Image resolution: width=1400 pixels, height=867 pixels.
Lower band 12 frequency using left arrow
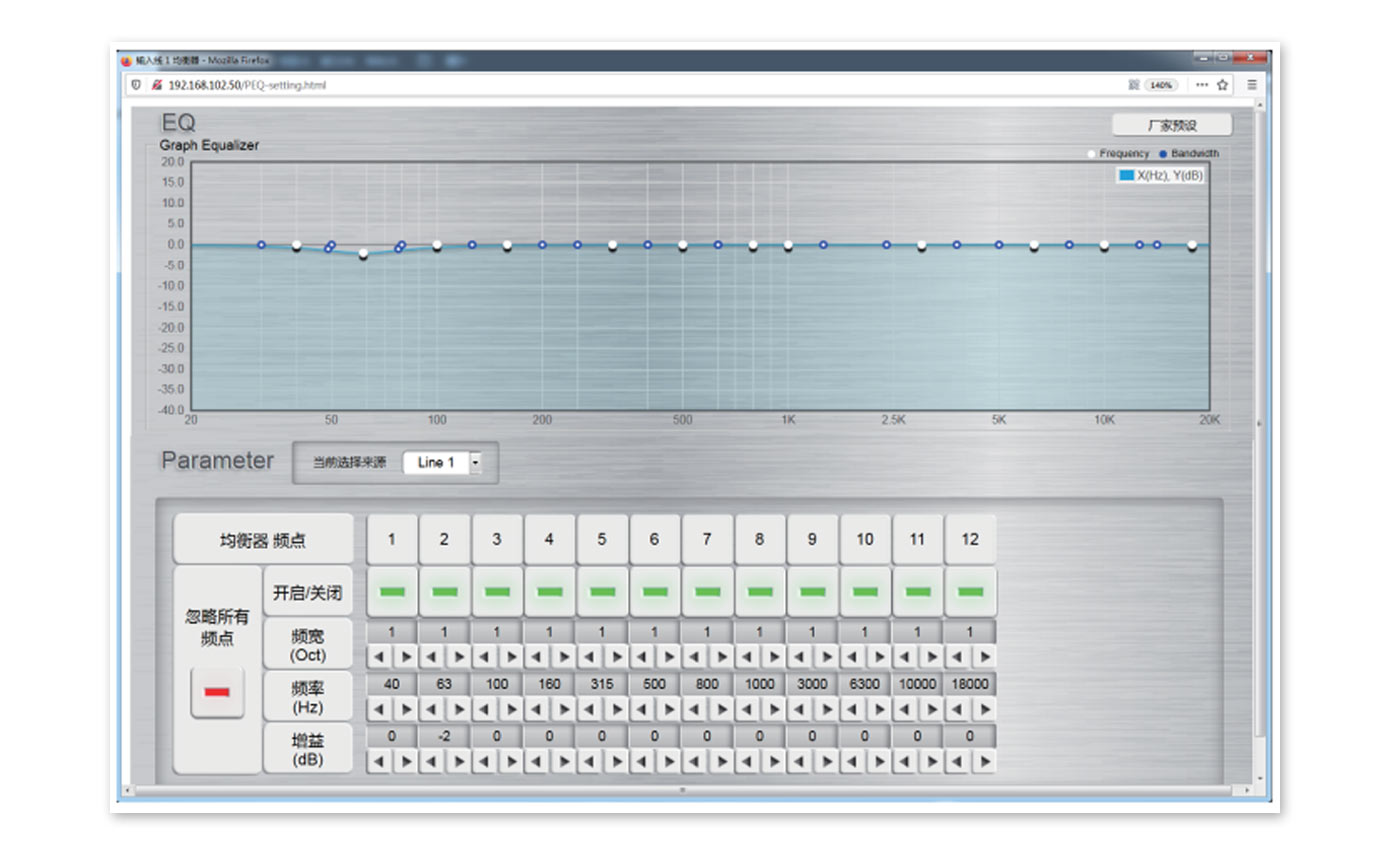pyautogui.click(x=957, y=710)
